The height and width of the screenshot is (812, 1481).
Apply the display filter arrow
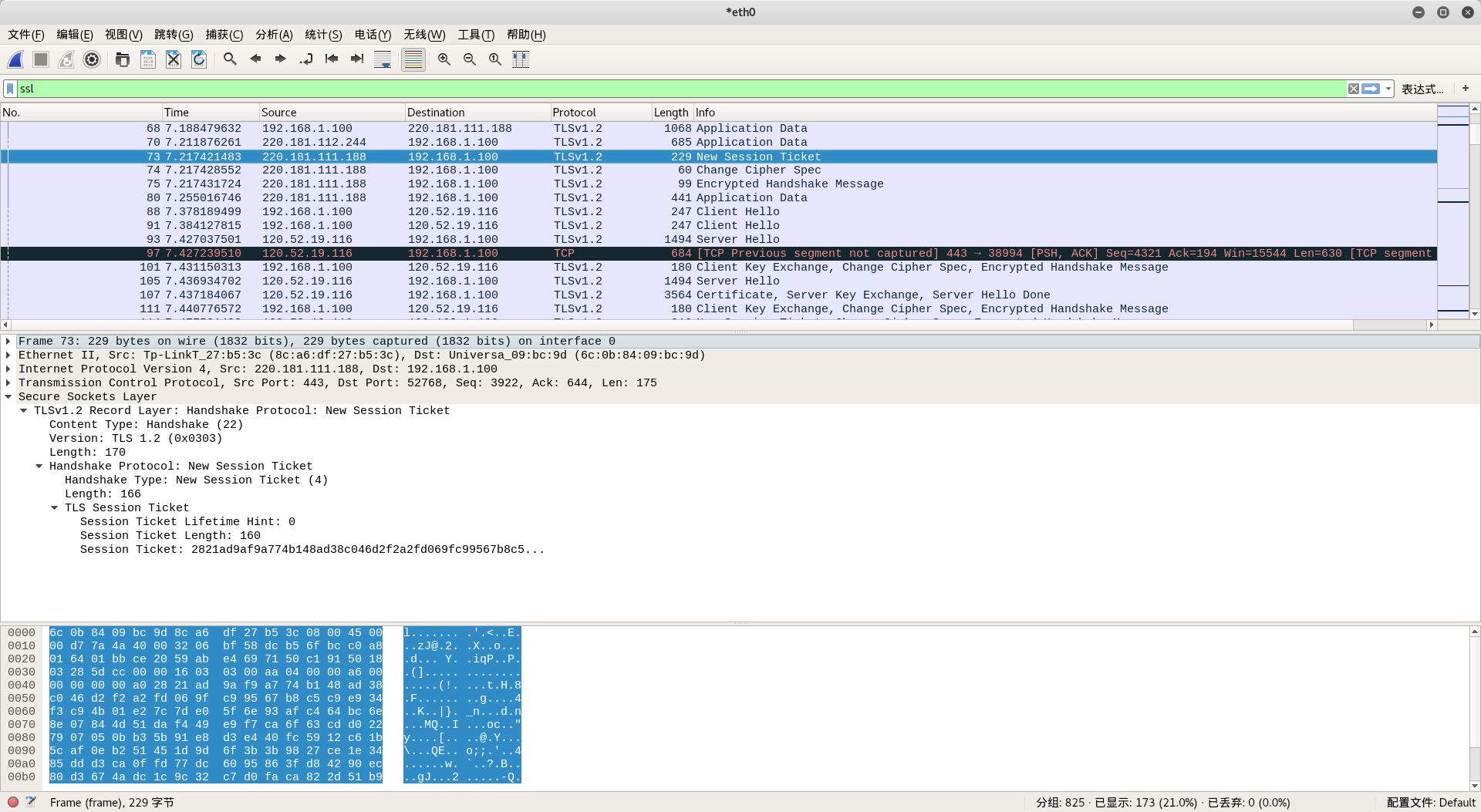[1371, 89]
